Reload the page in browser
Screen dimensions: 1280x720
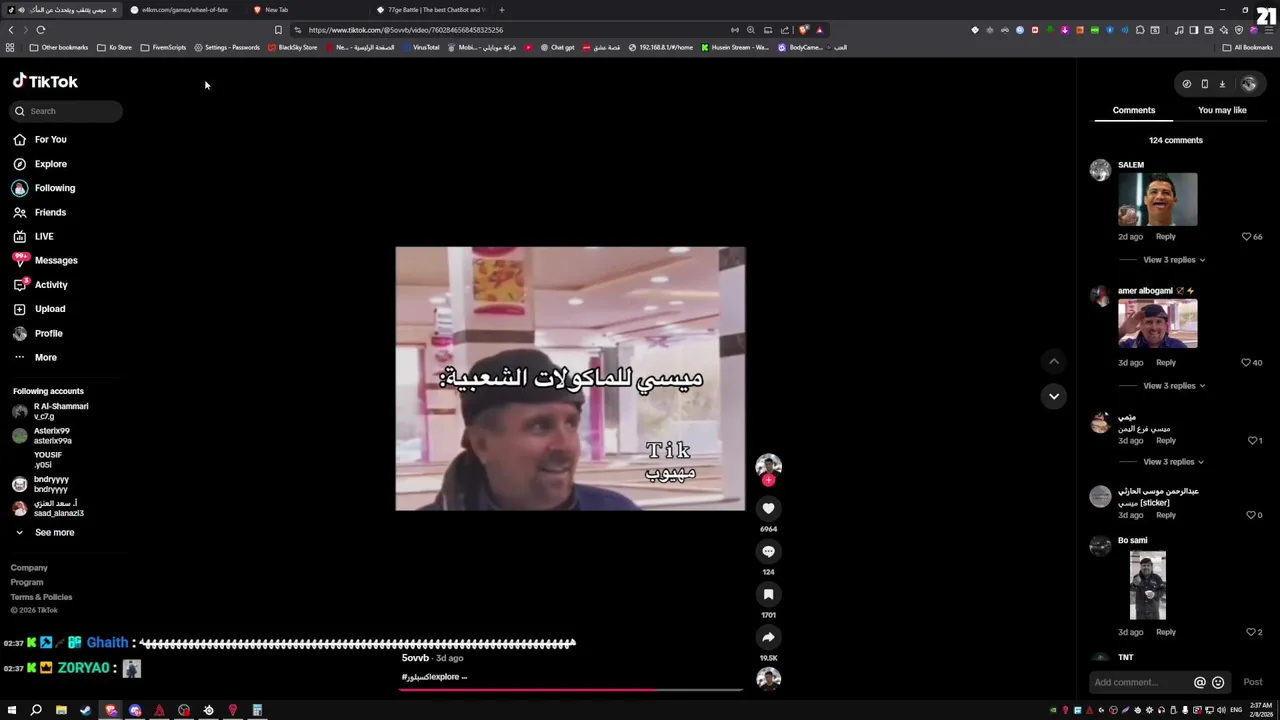pyautogui.click(x=41, y=30)
